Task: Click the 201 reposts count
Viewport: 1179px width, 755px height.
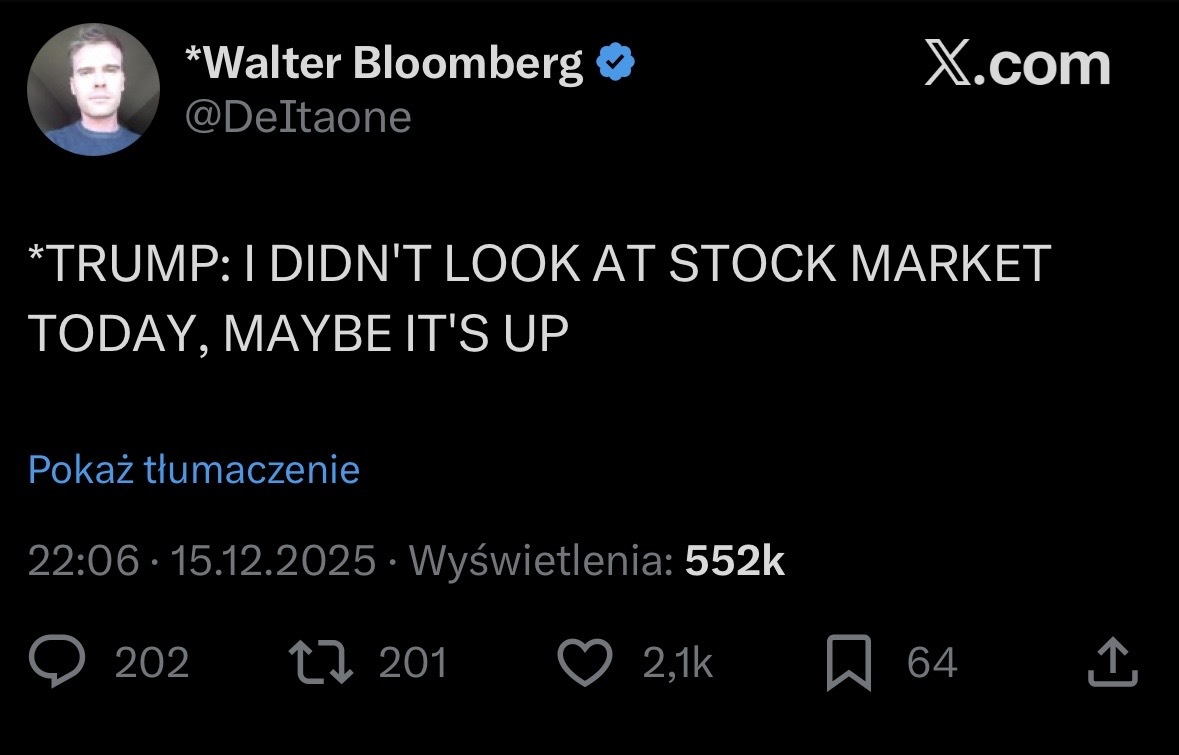Action: coord(413,664)
